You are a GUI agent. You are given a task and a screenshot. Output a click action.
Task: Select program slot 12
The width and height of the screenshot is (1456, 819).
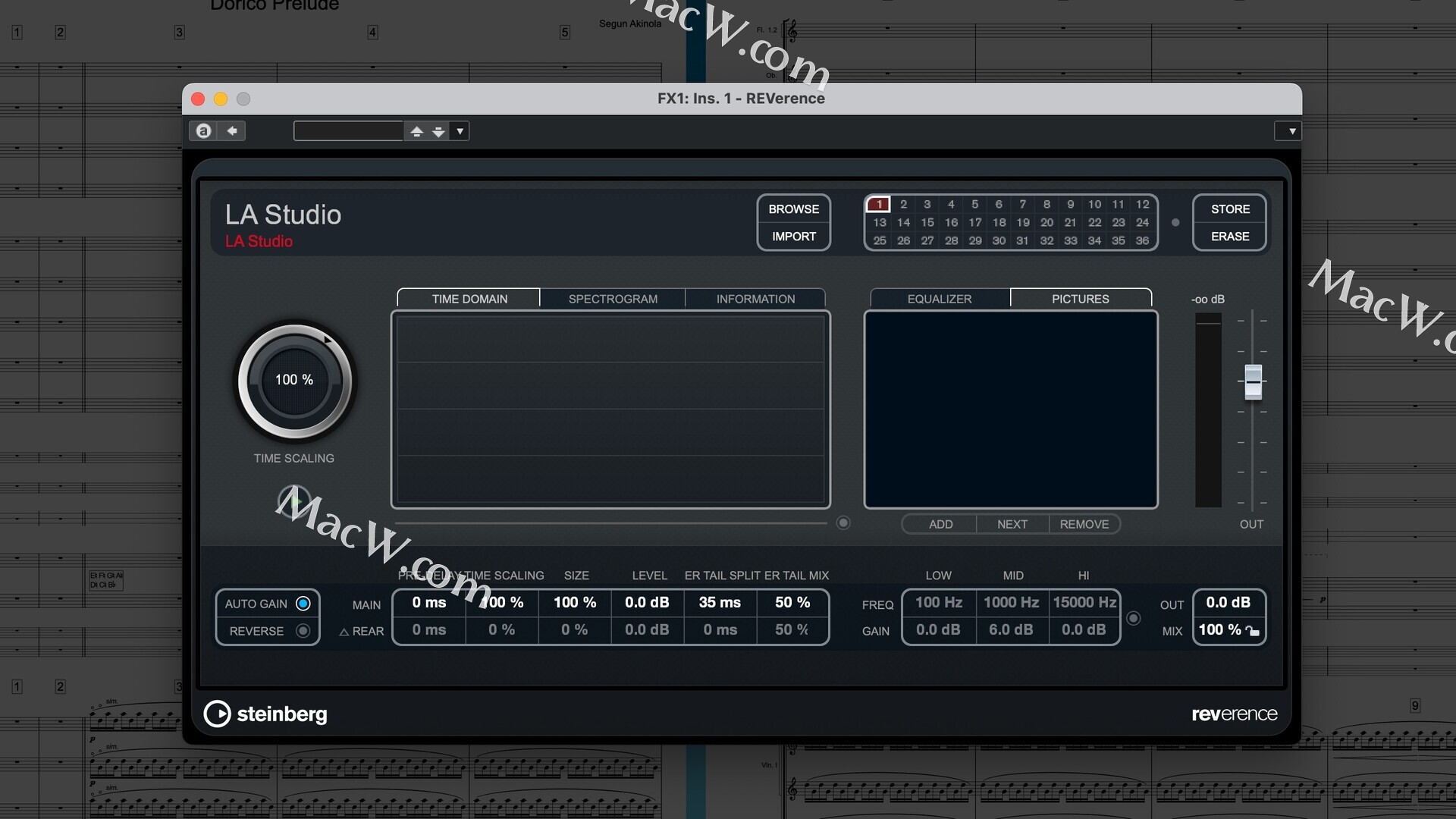click(x=1142, y=204)
